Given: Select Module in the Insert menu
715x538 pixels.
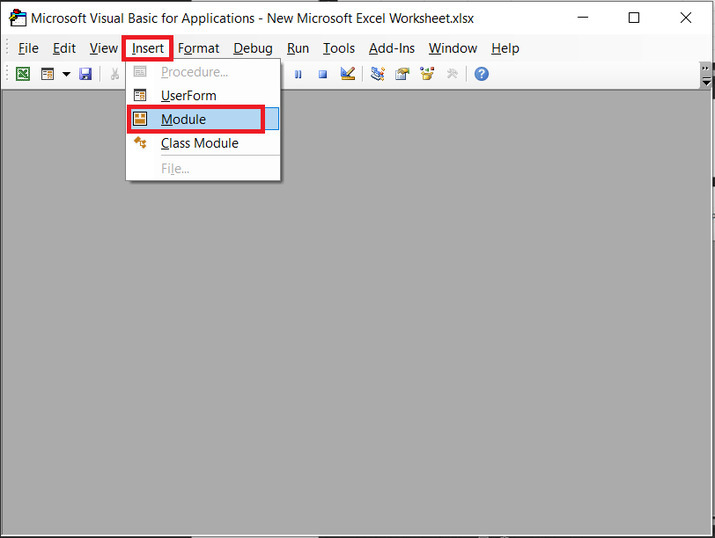Looking at the screenshot, I should coord(203,119).
